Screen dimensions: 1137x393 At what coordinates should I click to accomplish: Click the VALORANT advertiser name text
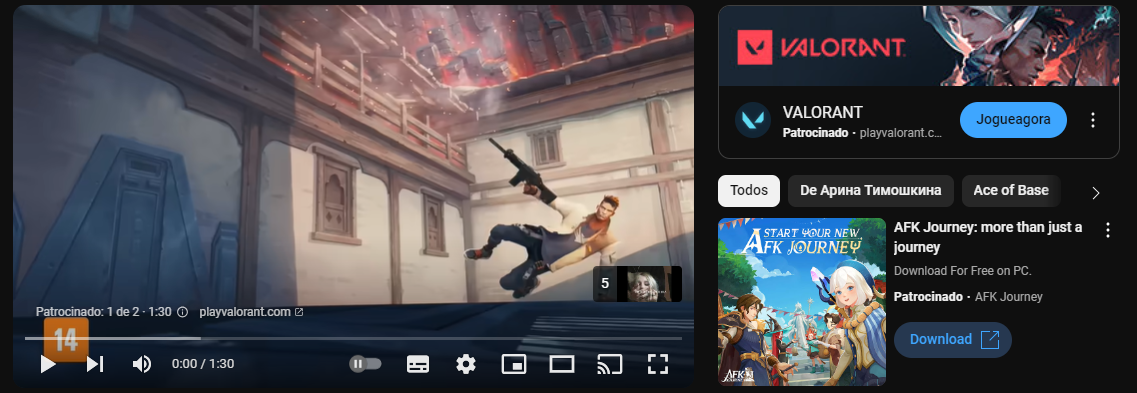[x=822, y=112]
